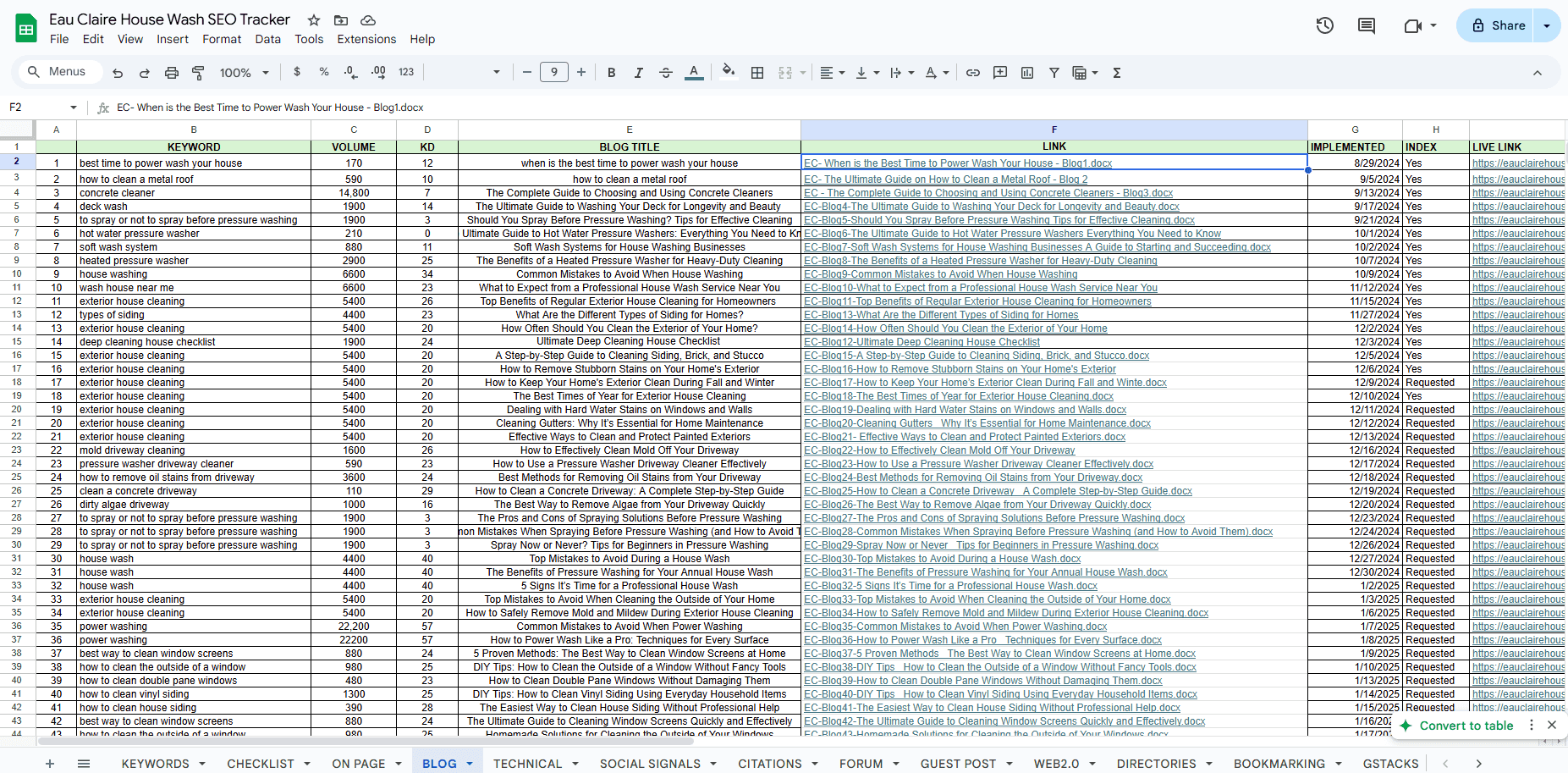This screenshot has height=773, width=1568.
Task: Open the all sheets list
Action: coord(84,764)
